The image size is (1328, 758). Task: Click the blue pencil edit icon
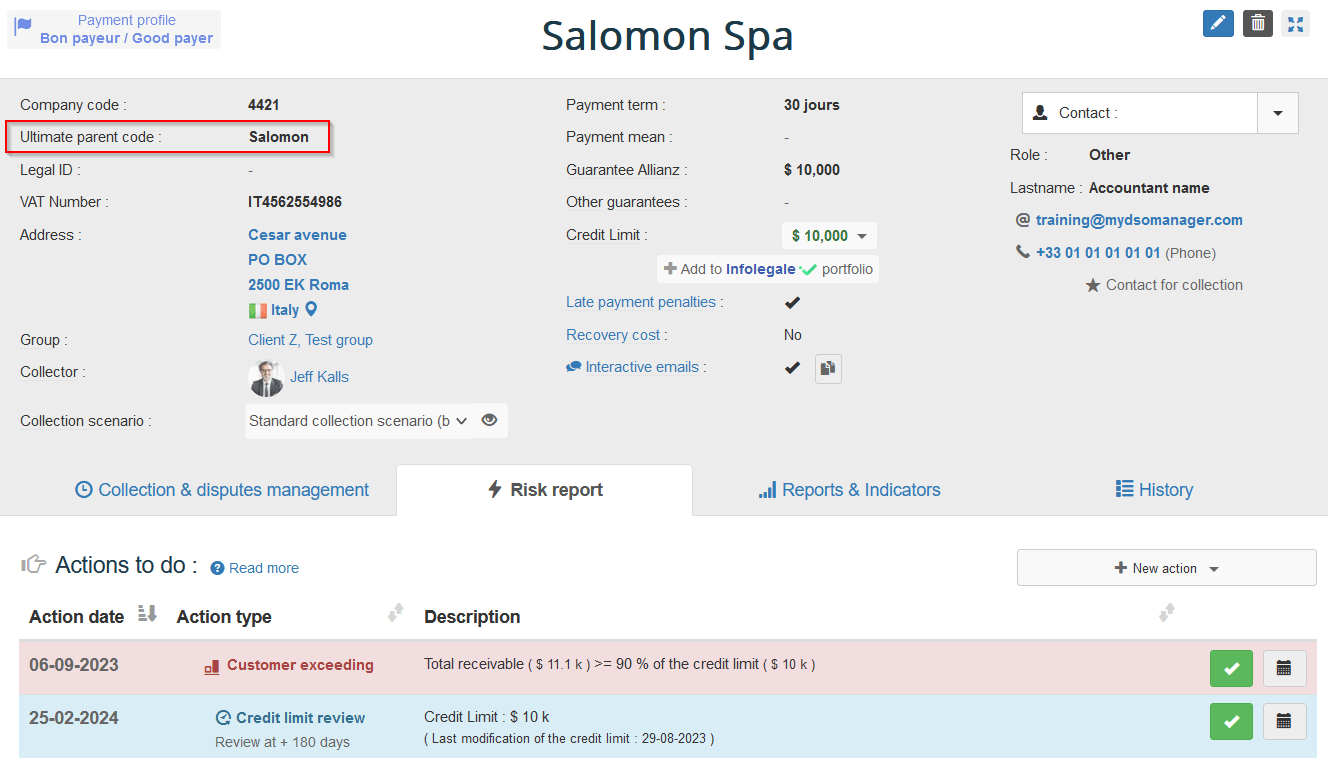[x=1217, y=23]
